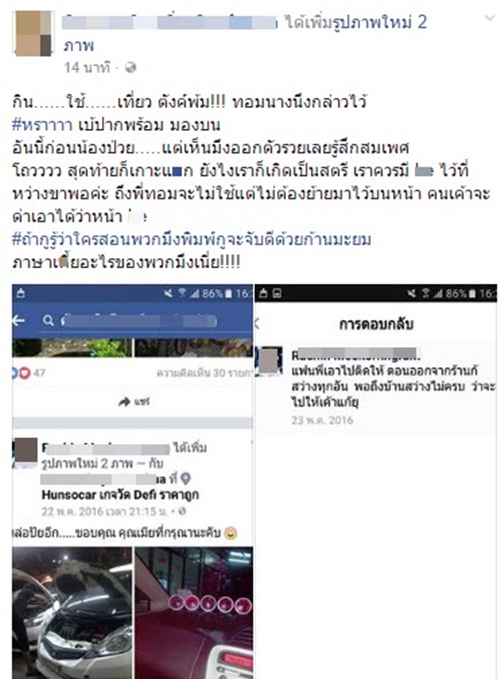Click the globe public privacy icon
500x679 pixels.
coord(130,68)
